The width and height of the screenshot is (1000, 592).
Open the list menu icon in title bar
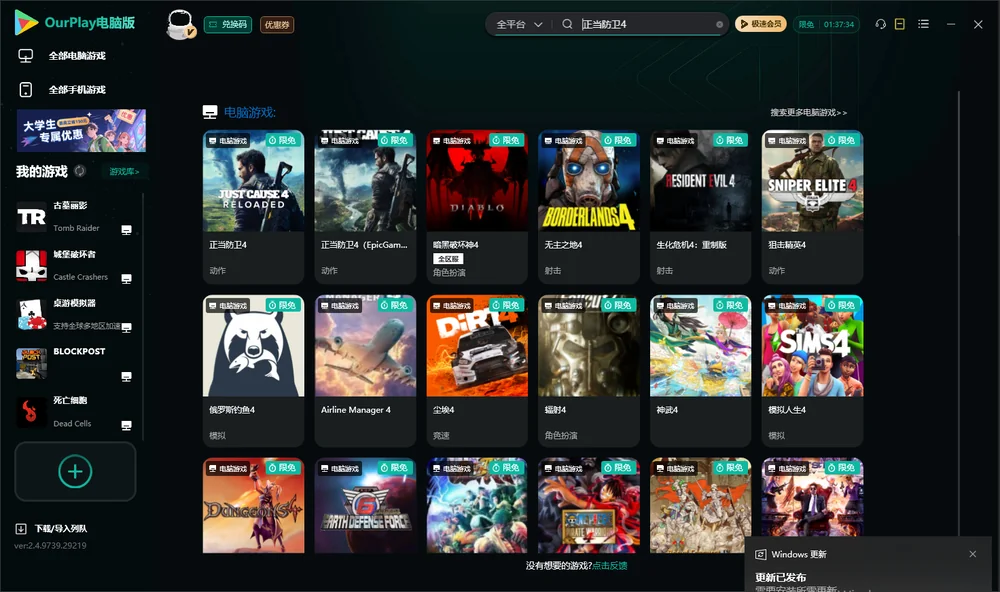pyautogui.click(x=923, y=24)
